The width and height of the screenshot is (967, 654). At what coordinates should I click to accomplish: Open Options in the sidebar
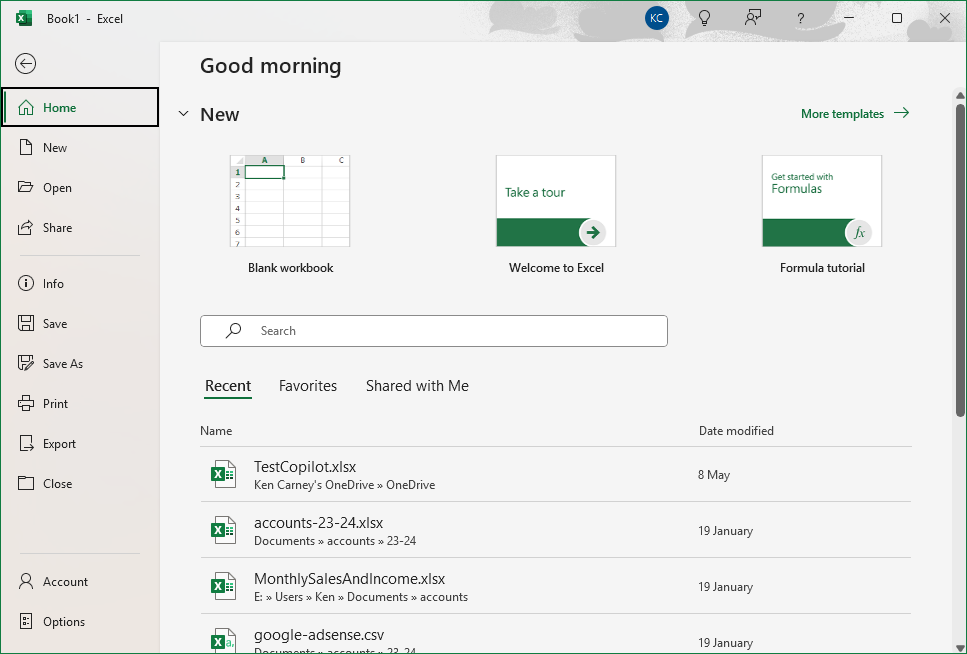pos(64,622)
